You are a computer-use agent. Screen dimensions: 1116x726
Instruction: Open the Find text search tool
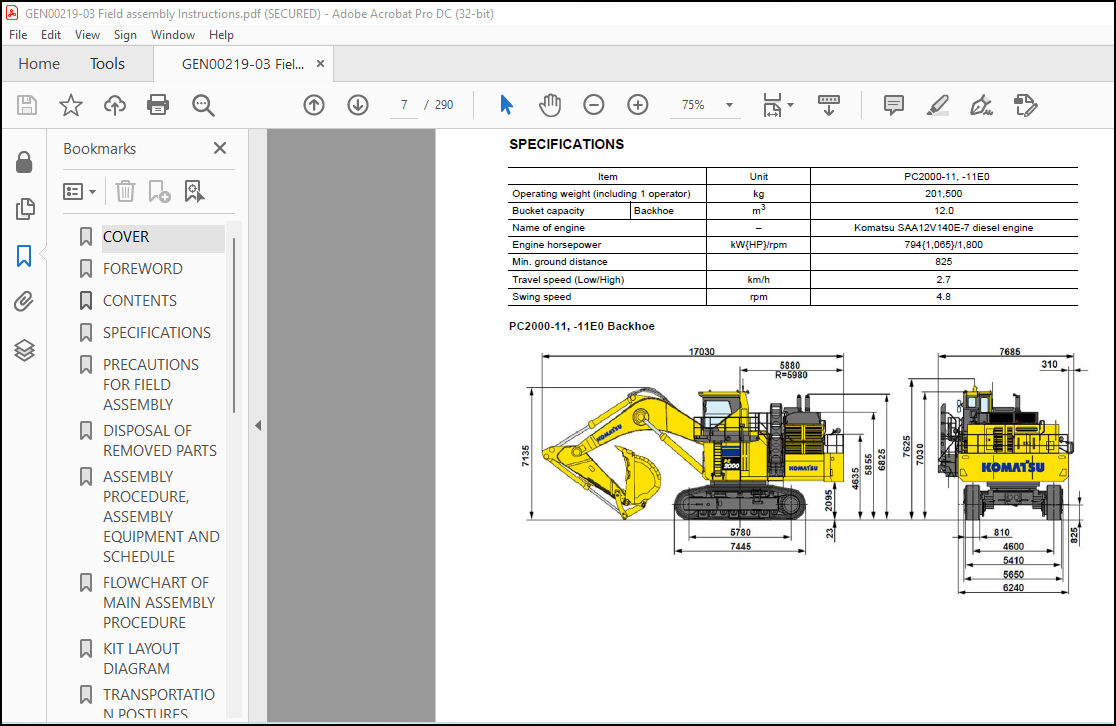203,105
